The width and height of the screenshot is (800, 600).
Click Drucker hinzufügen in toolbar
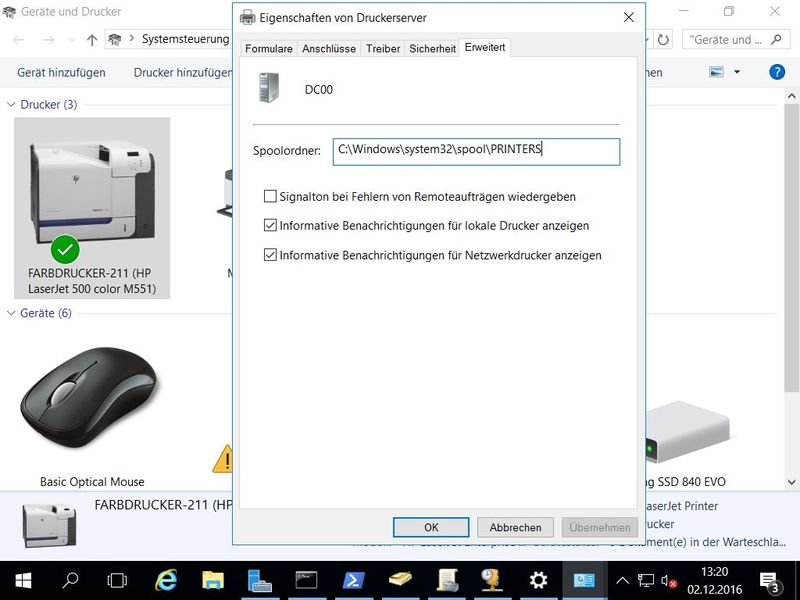(x=182, y=72)
